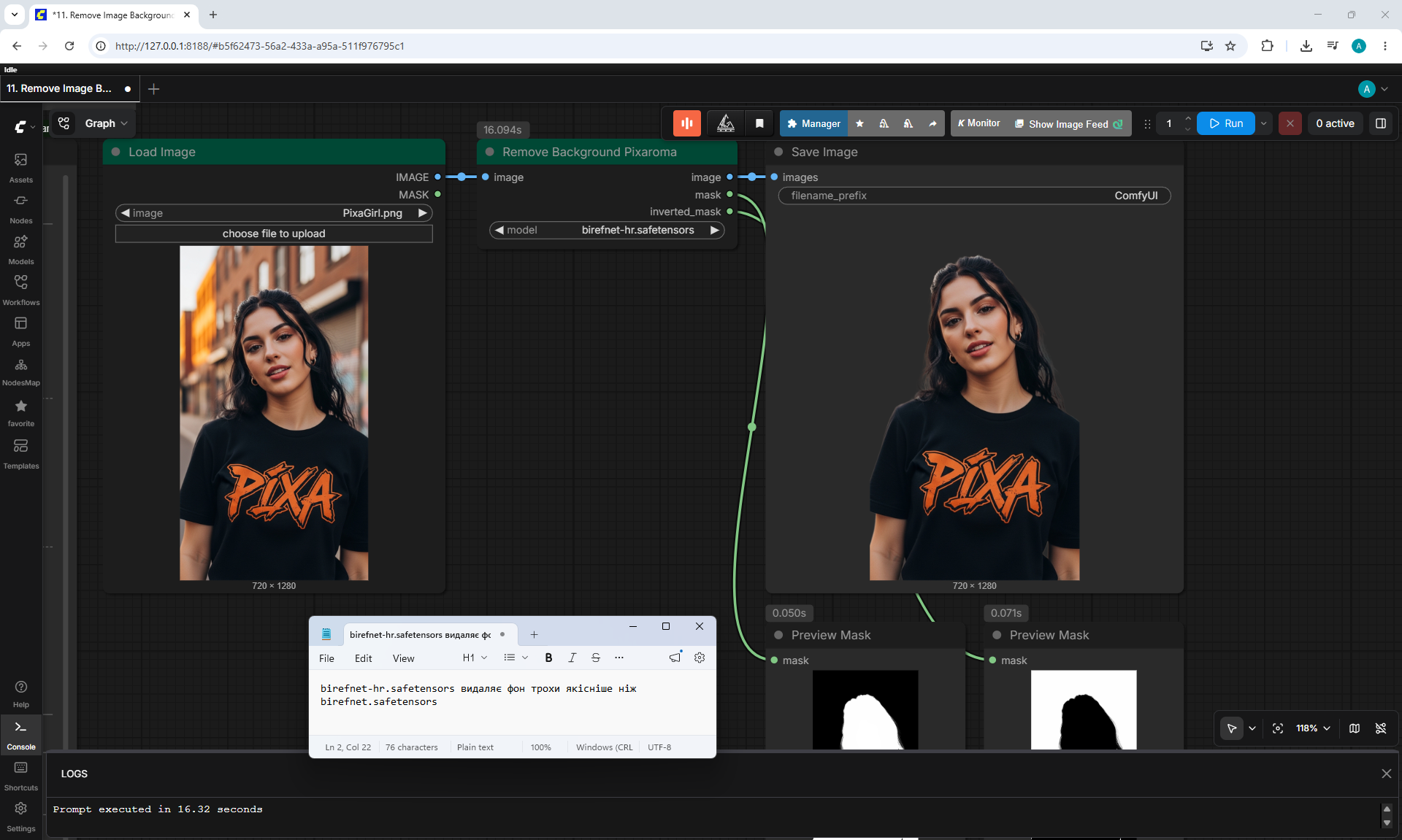
Task: Expand the H1 heading dropdown in Notepad
Action: coord(475,658)
